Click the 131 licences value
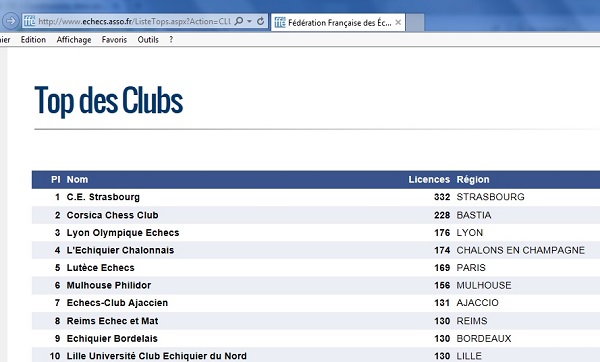 click(442, 303)
